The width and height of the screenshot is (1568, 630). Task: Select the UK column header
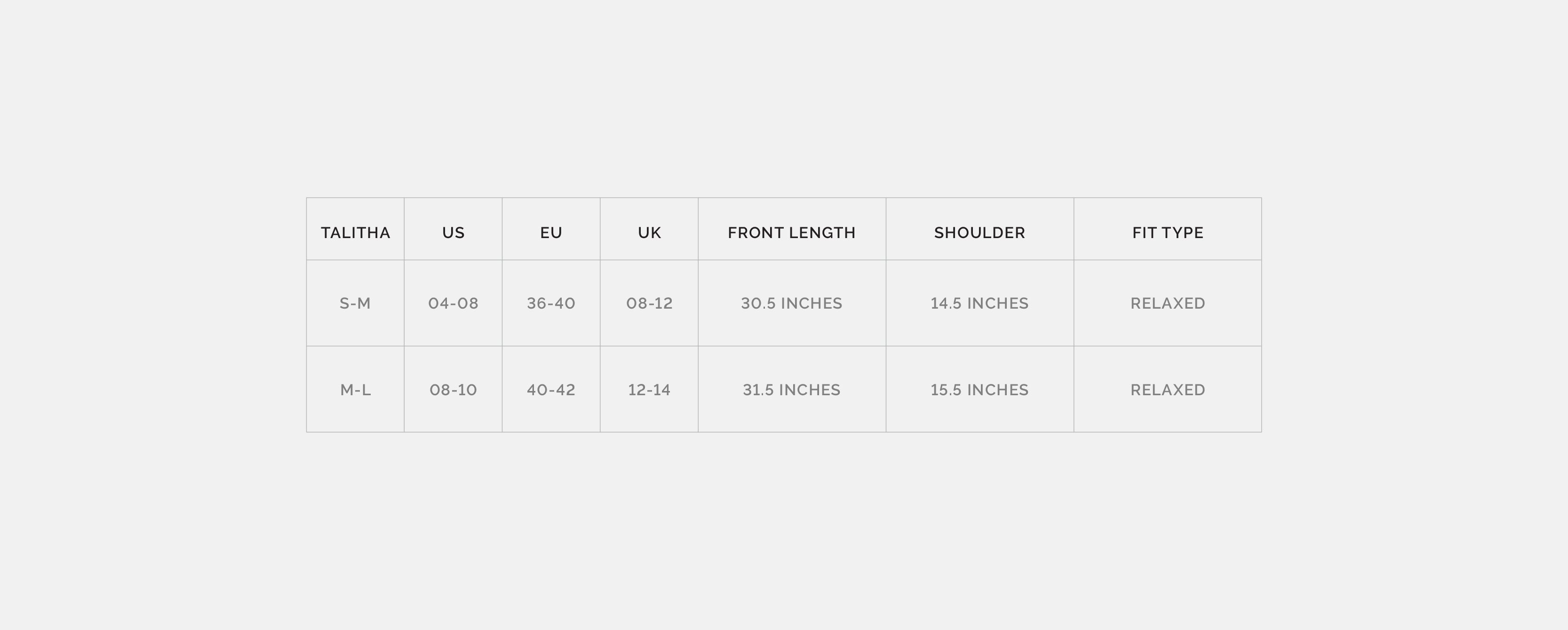point(649,232)
